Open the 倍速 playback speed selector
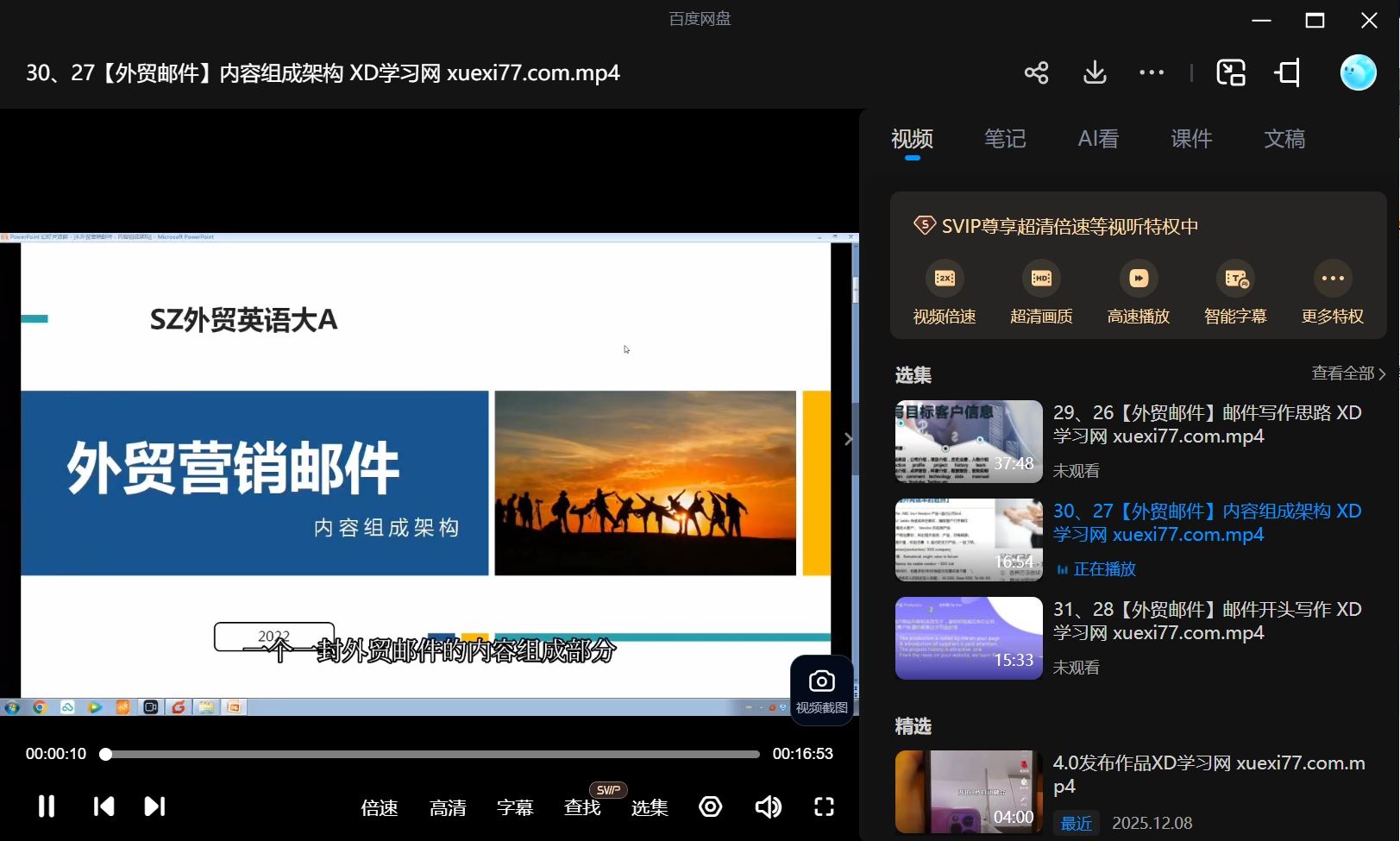The width and height of the screenshot is (1400, 841). 379,808
